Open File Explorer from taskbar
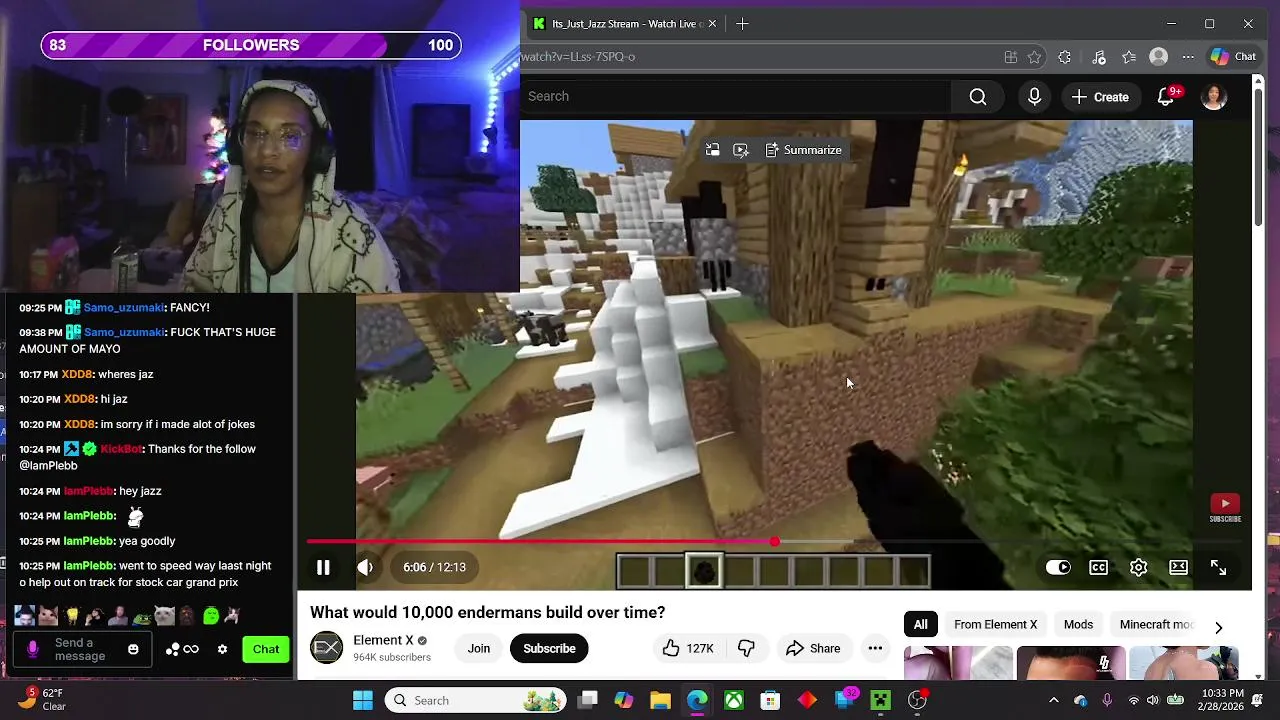The width and height of the screenshot is (1280, 720). coord(660,700)
